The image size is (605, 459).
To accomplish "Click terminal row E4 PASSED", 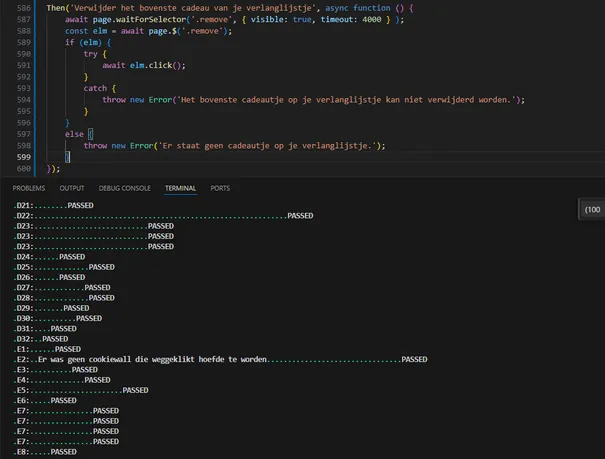I will (x=62, y=380).
